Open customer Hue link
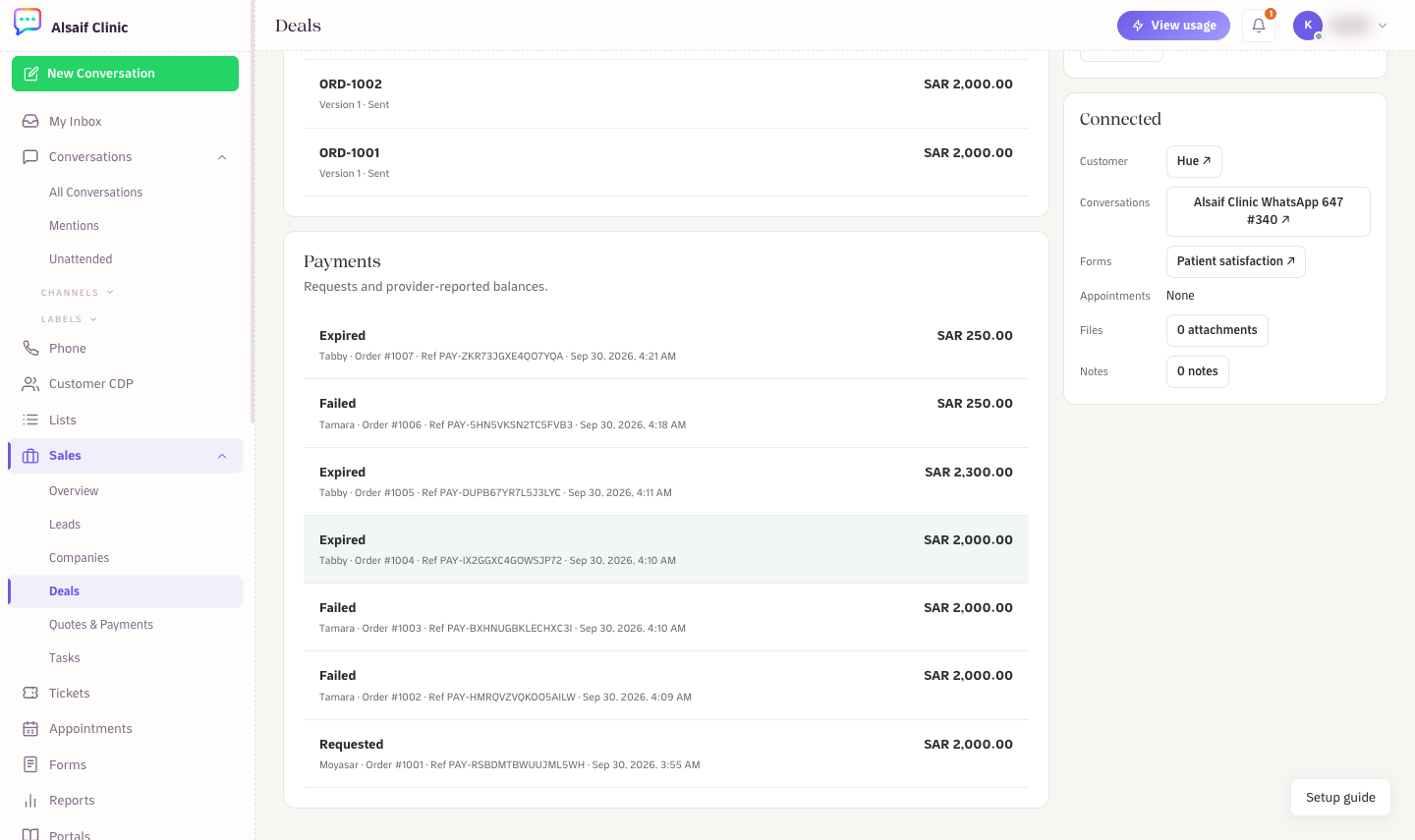The width and height of the screenshot is (1415, 840). 1194,161
